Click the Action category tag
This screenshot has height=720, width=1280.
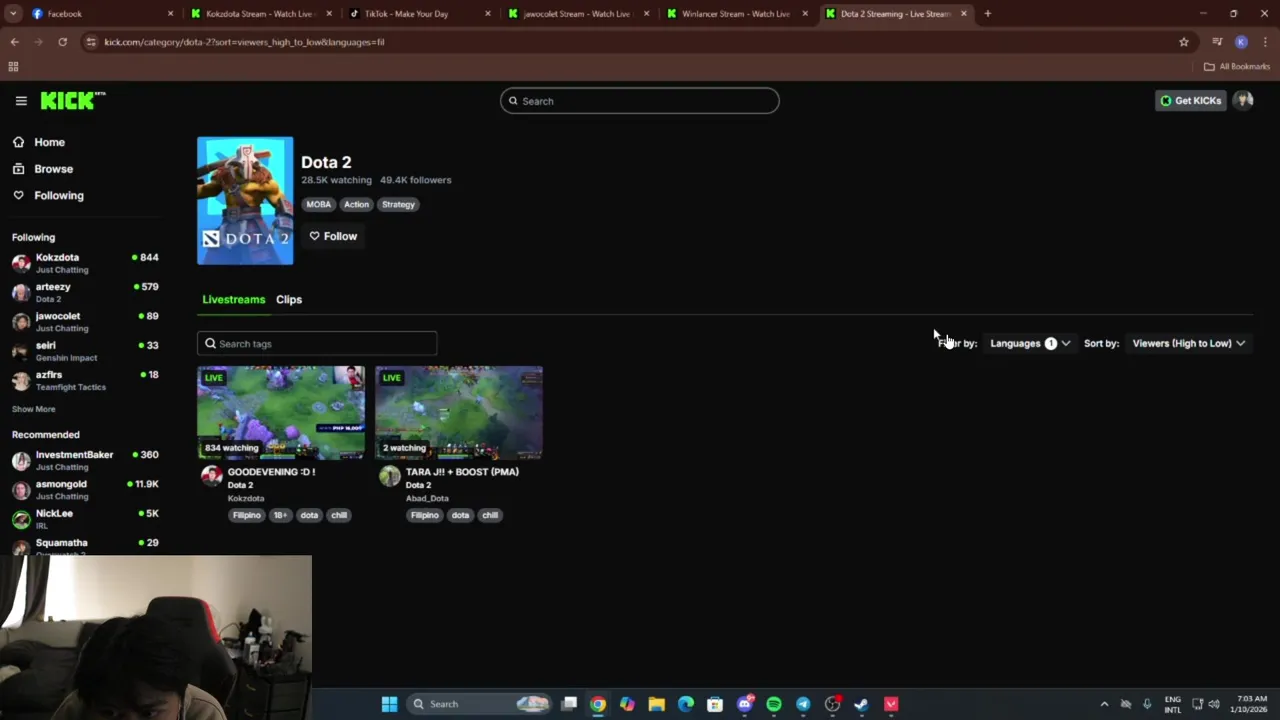pos(357,204)
